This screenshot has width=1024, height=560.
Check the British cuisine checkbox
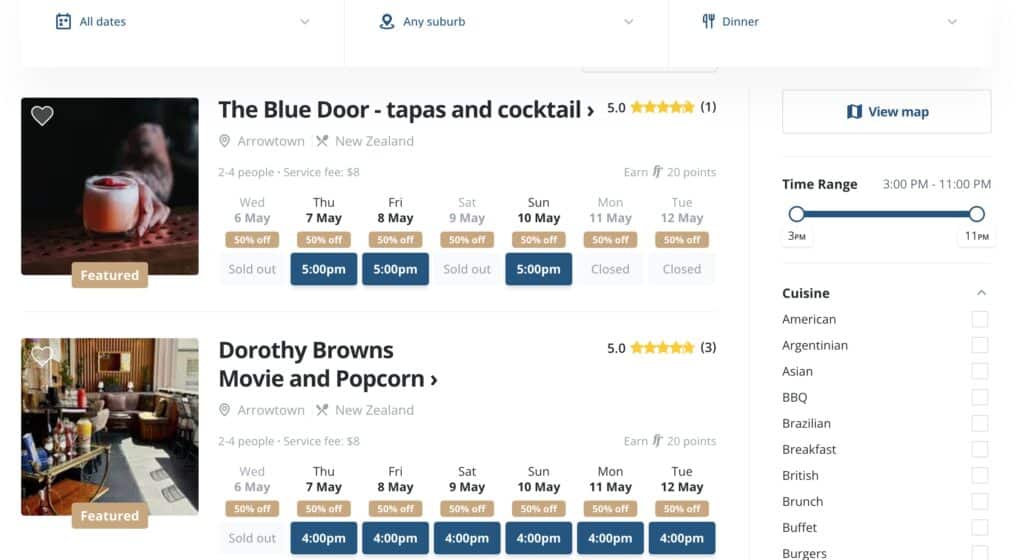tap(980, 475)
